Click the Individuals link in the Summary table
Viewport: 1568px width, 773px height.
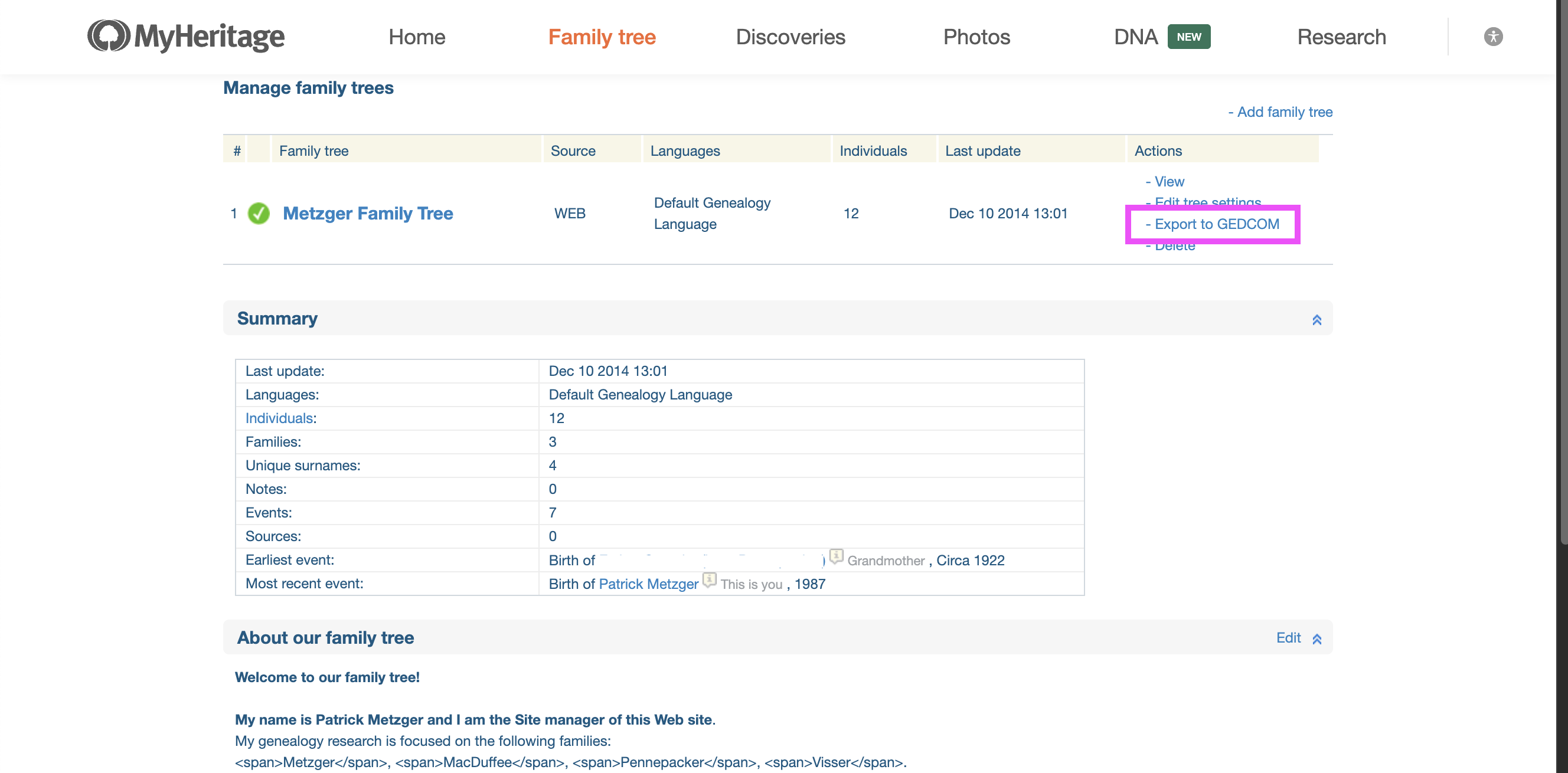point(279,418)
